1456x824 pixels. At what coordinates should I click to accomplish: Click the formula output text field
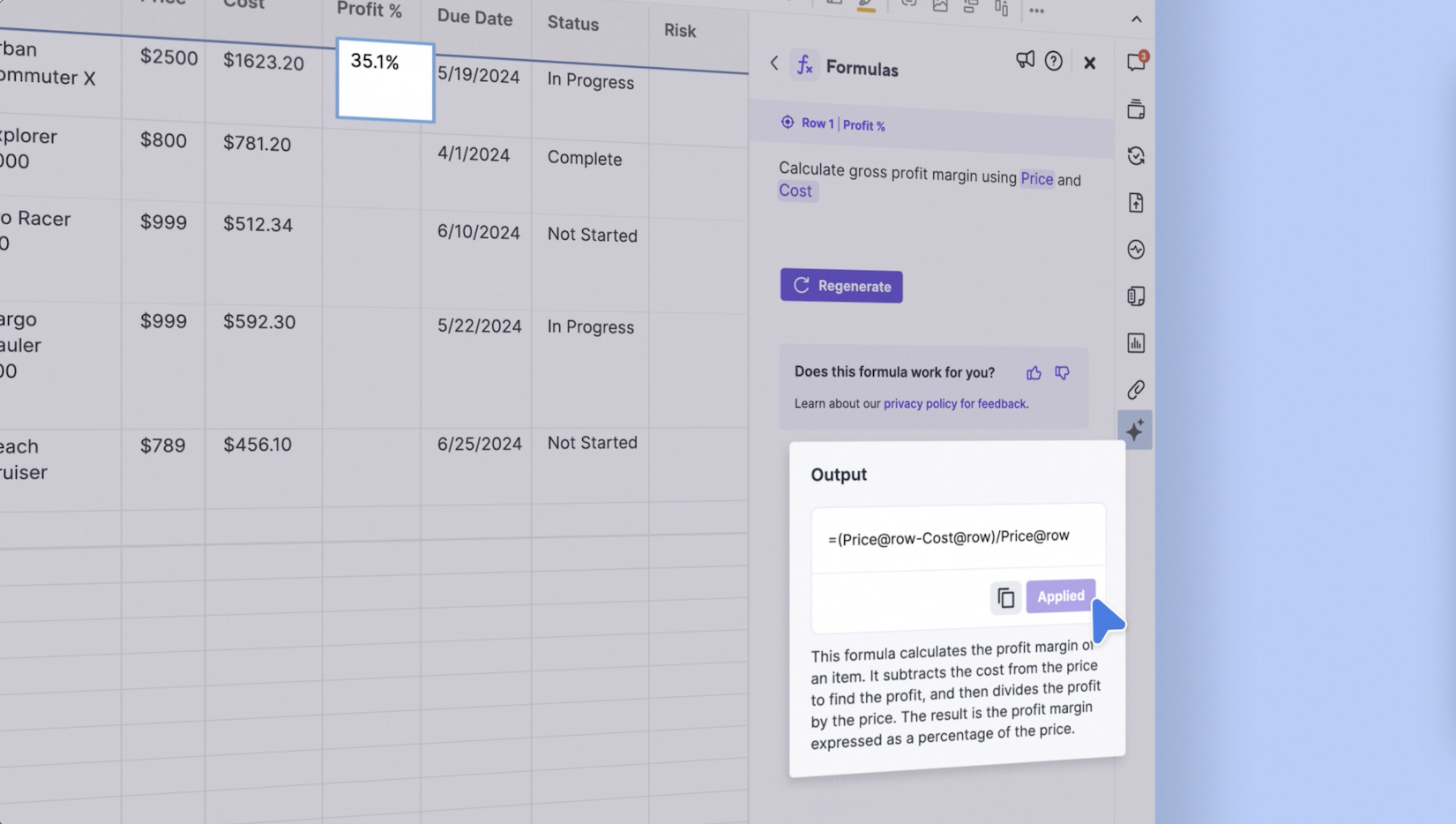point(958,537)
